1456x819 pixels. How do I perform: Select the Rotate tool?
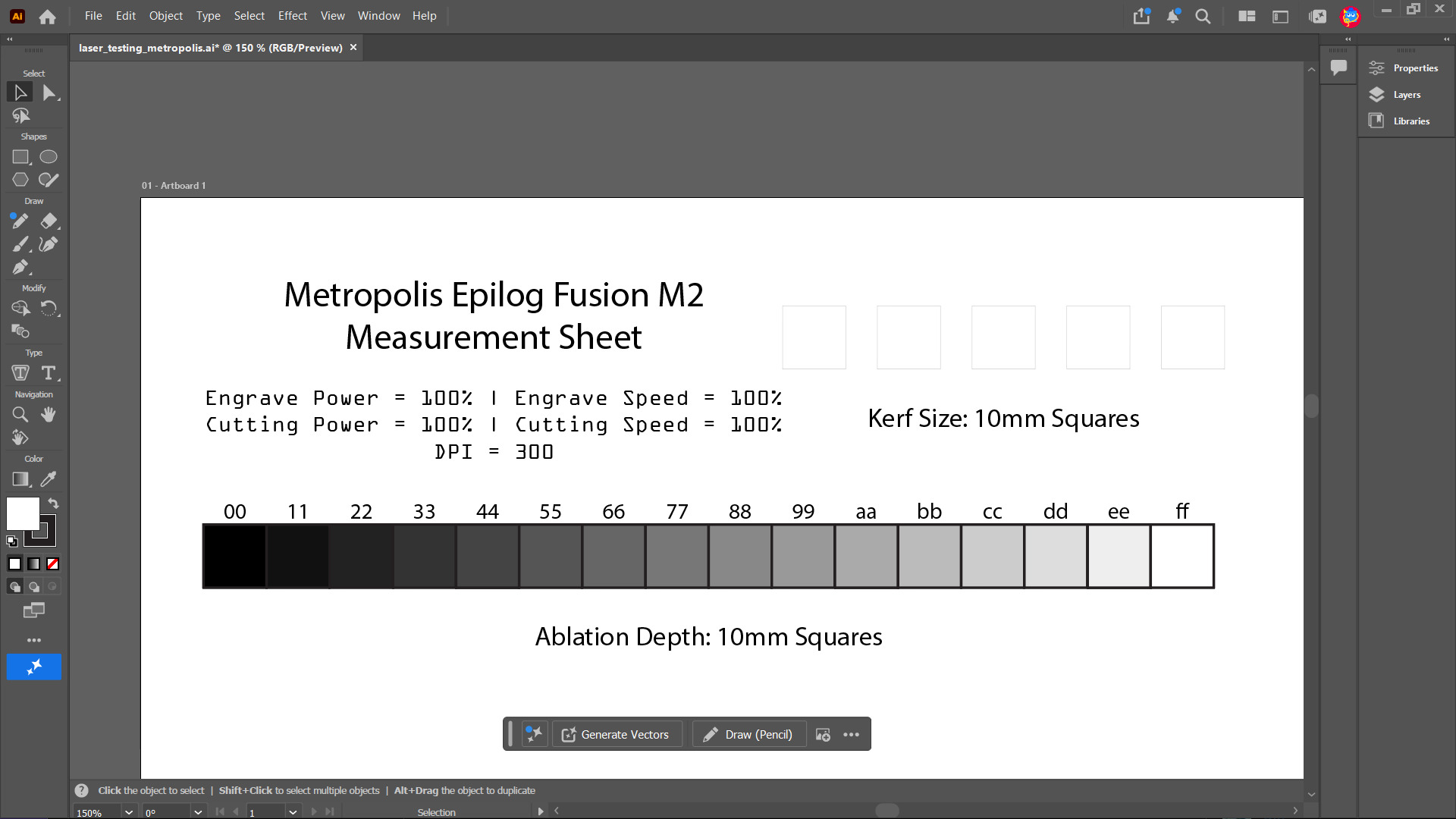(49, 309)
